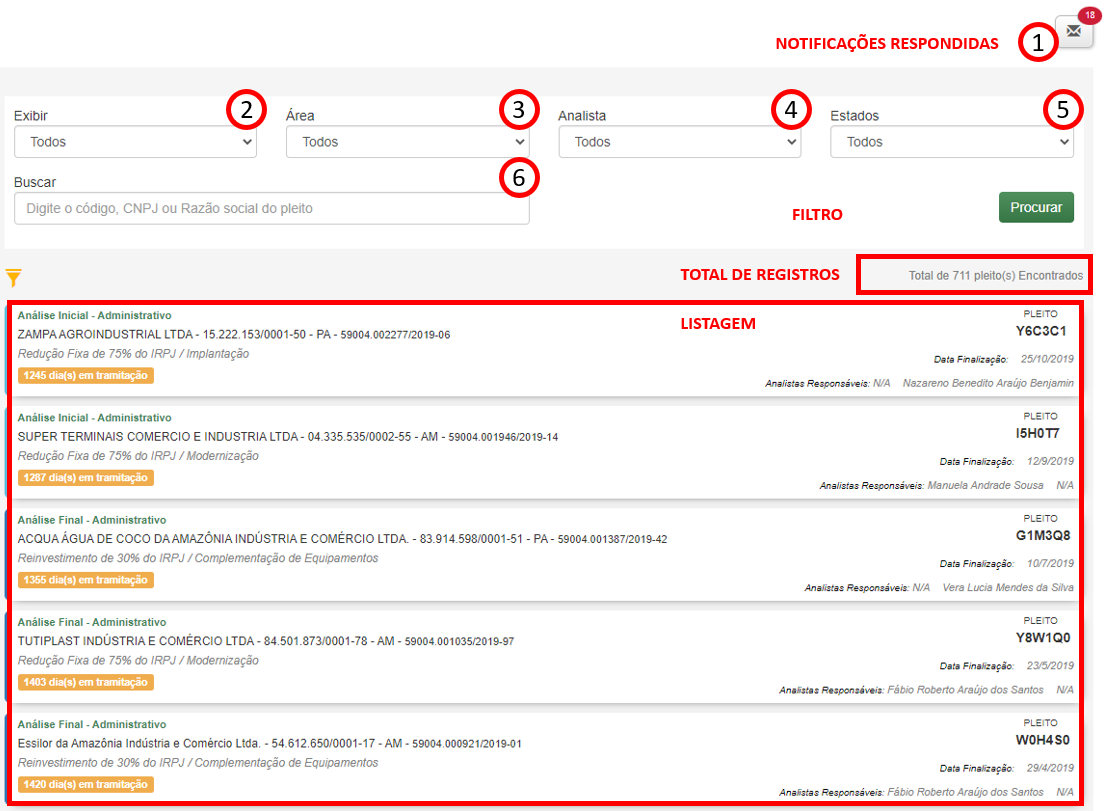Image resolution: width=1105 pixels, height=811 pixels.
Task: Select the Essilor da Amazônia entry text
Action: (x=270, y=743)
